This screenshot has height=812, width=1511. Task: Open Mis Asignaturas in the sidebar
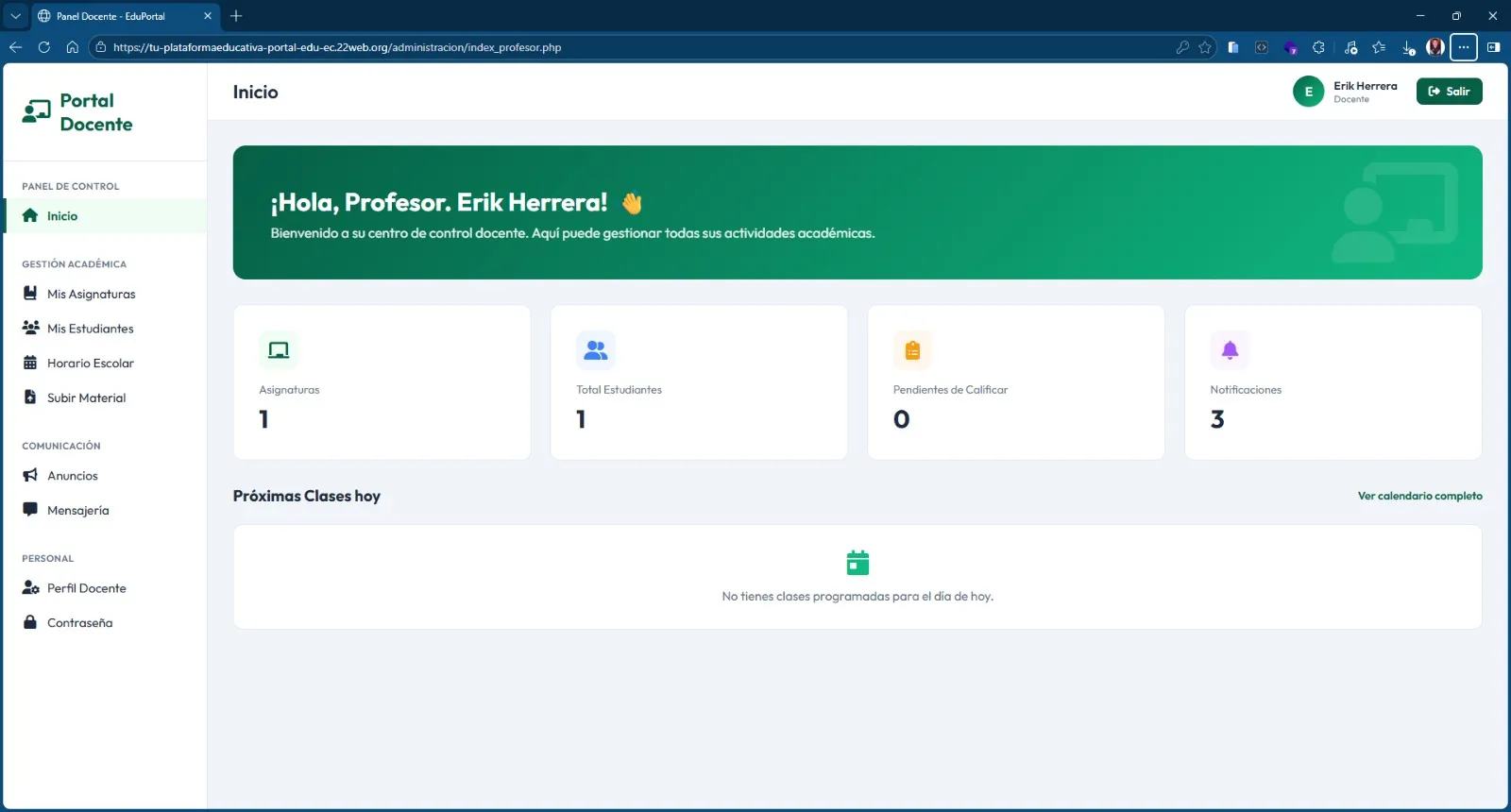point(91,295)
